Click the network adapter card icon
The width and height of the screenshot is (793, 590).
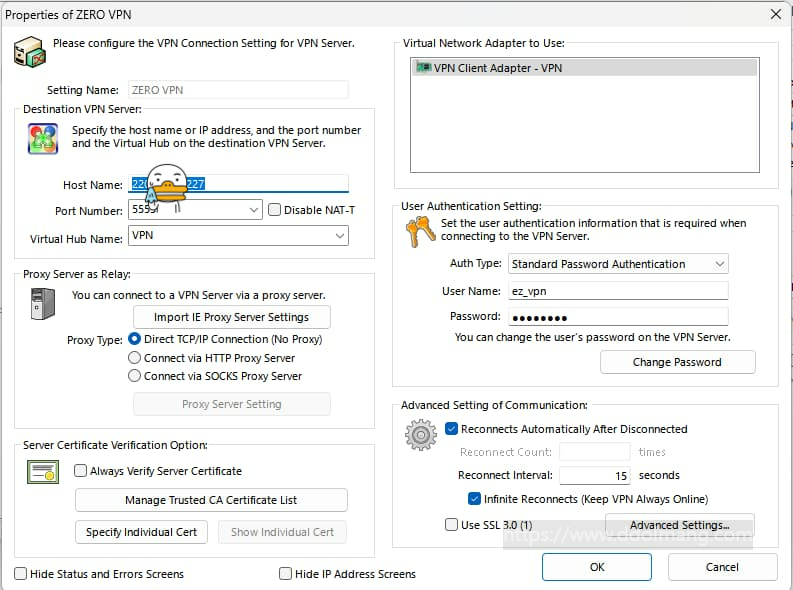[423, 67]
